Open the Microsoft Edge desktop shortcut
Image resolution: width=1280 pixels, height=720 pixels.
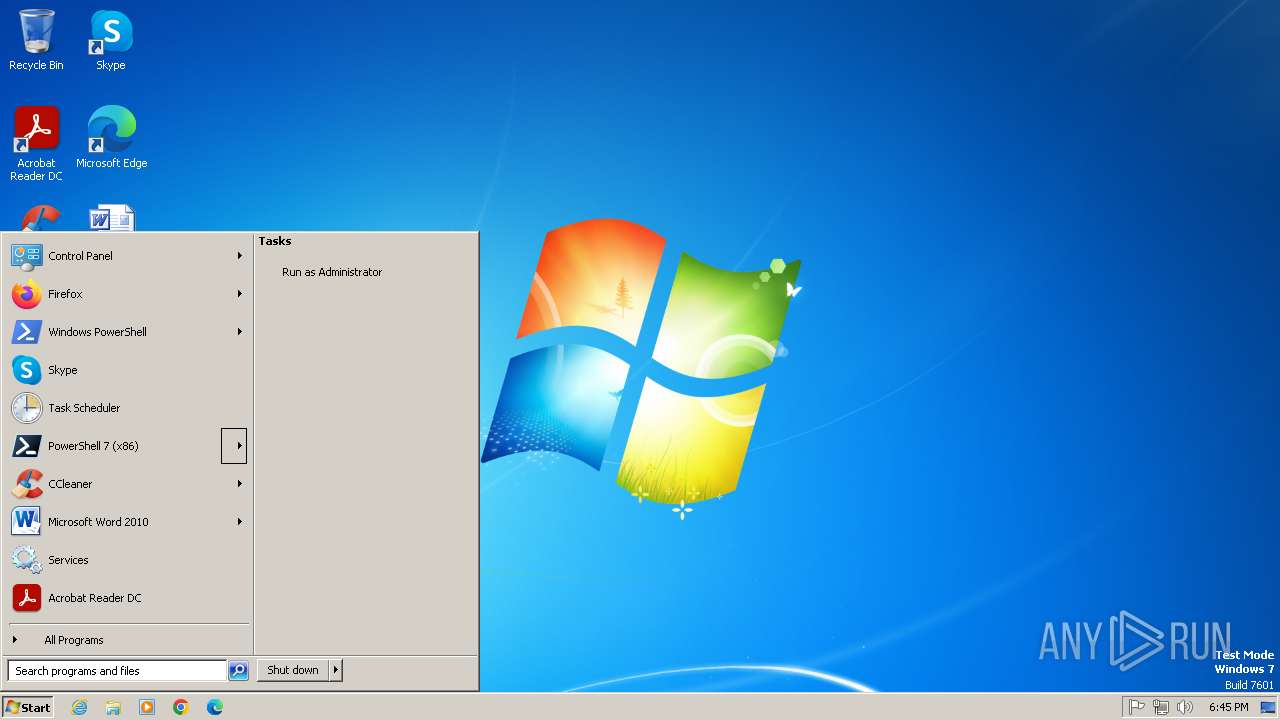[x=111, y=137]
